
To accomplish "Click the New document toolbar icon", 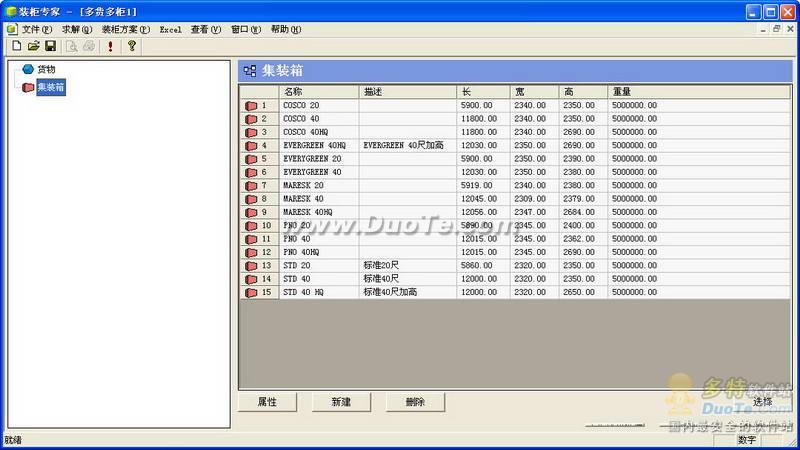I will click(16, 46).
